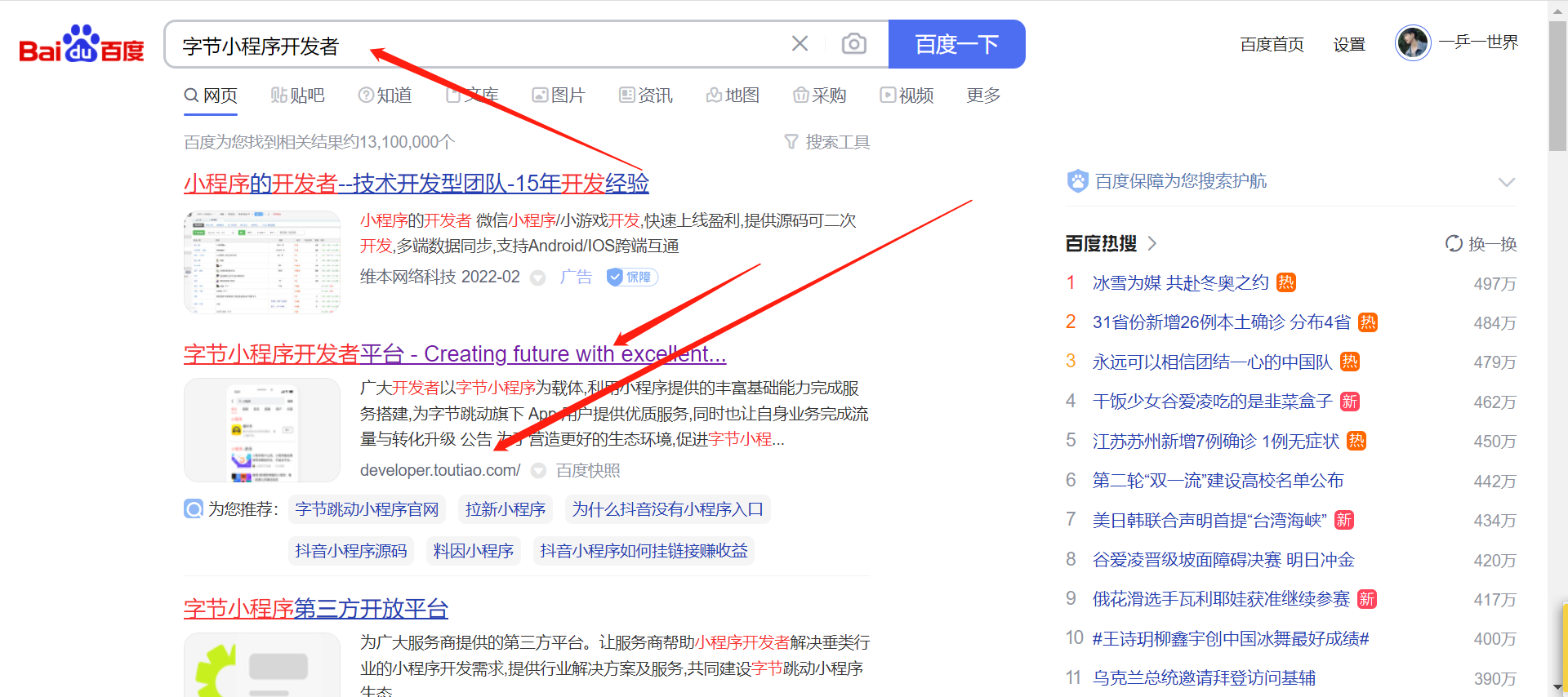Open image search via the camera icon
The image size is (1568, 697).
pyautogui.click(x=854, y=43)
